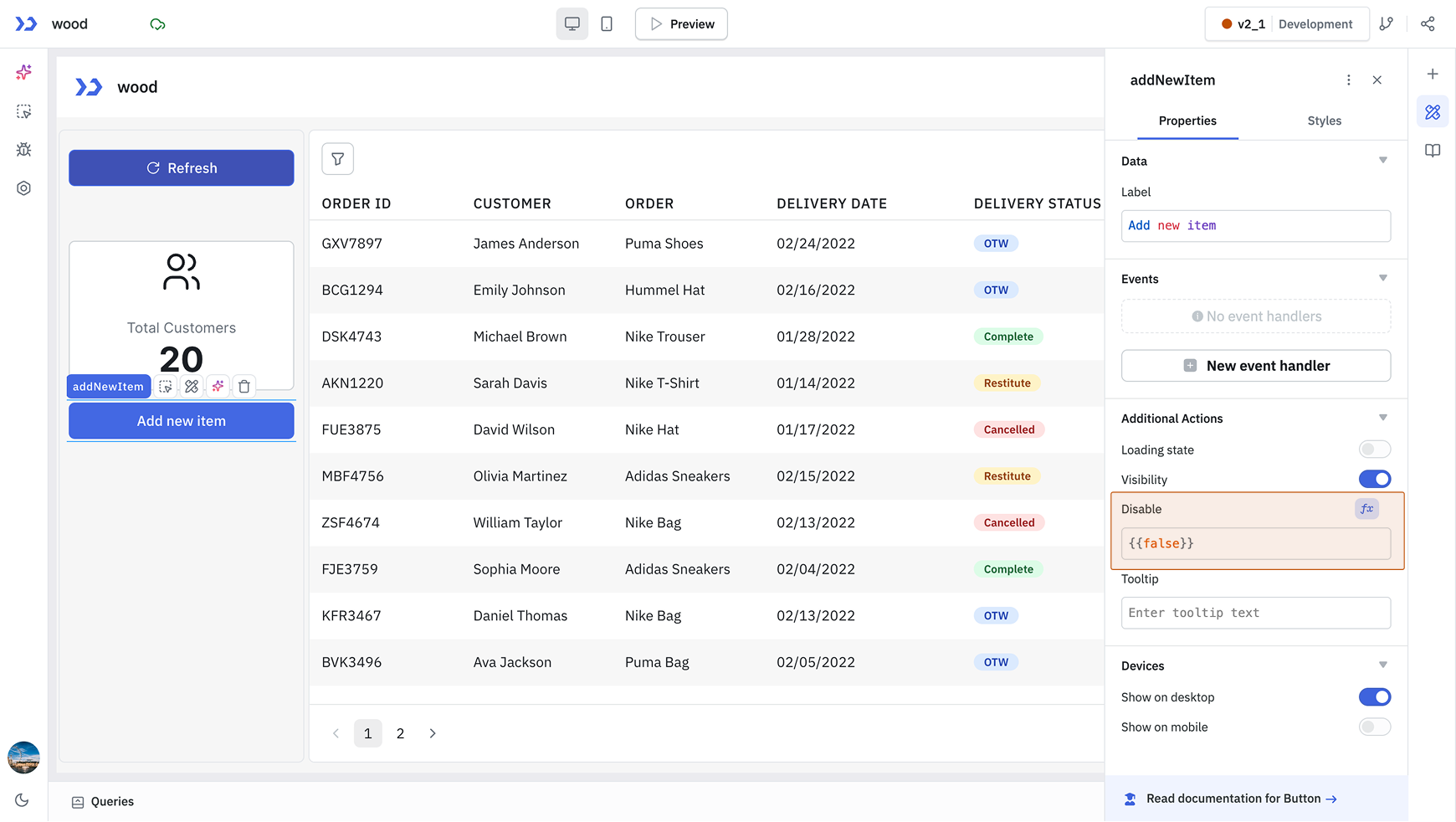
Task: Open the share icon in top bar
Action: [x=1428, y=24]
